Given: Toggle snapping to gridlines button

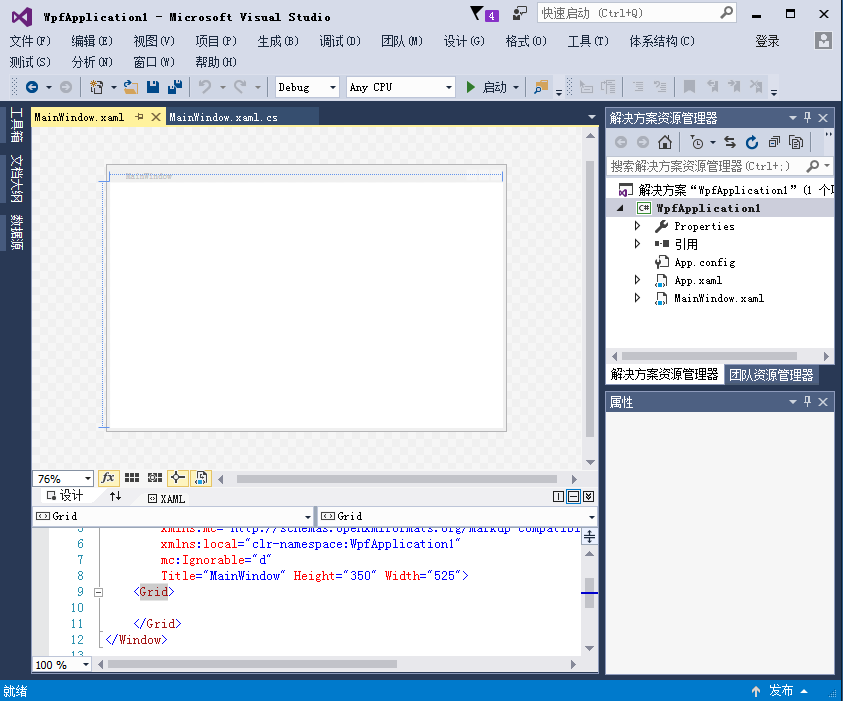Looking at the screenshot, I should coord(155,478).
